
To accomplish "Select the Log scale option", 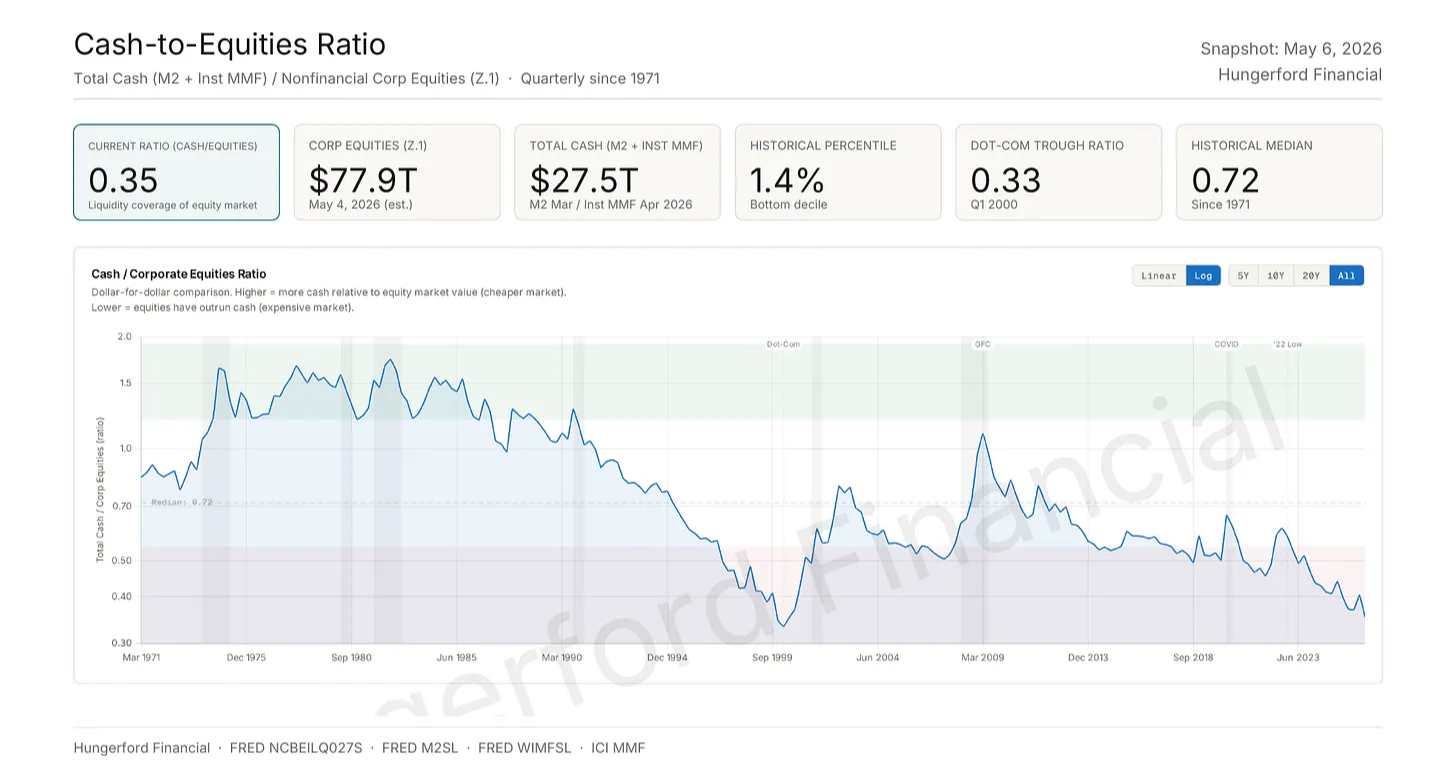I will click(x=1203, y=276).
